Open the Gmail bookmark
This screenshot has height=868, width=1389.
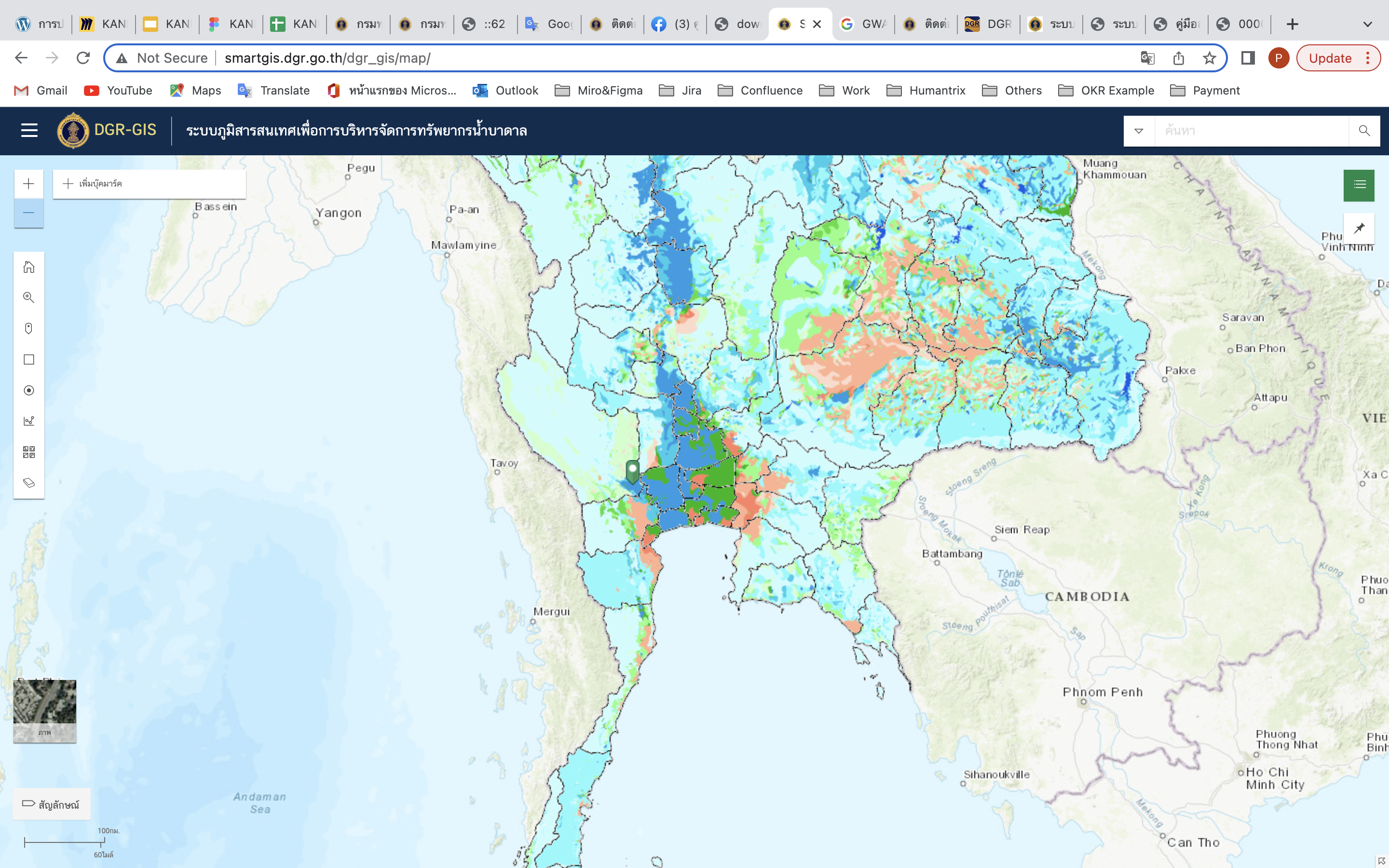(40, 91)
